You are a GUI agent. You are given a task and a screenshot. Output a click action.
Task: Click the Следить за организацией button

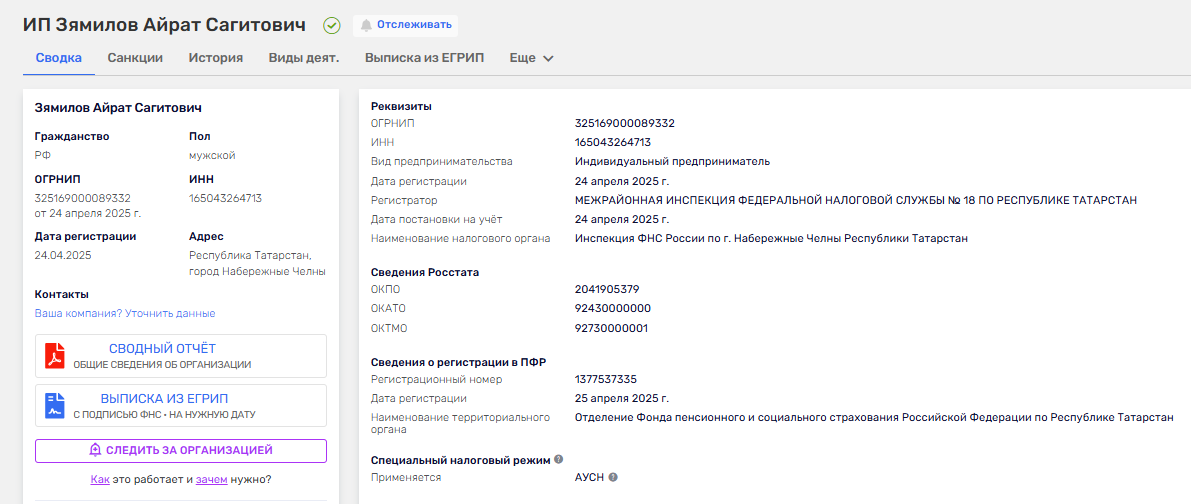(181, 451)
